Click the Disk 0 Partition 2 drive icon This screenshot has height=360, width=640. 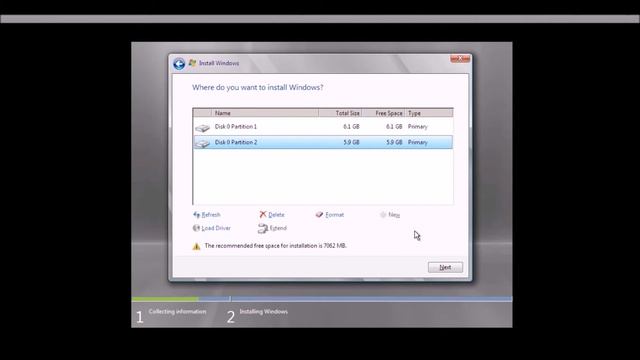coord(202,143)
